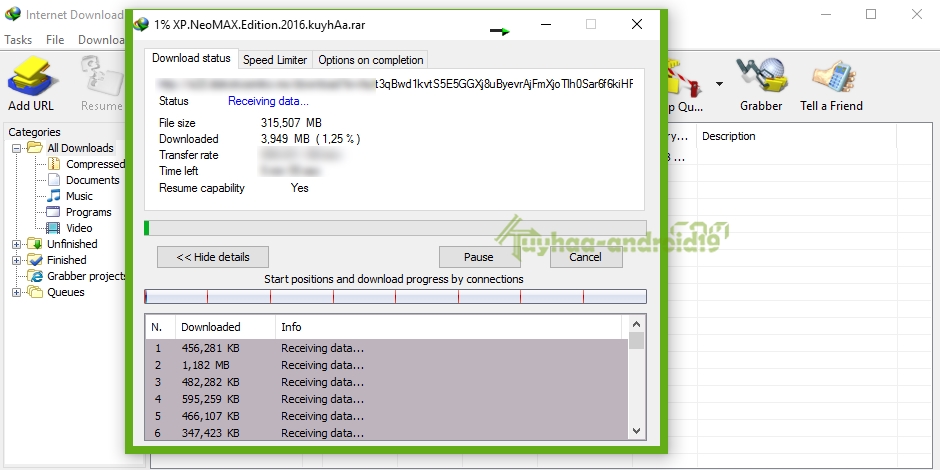The width and height of the screenshot is (940, 470).
Task: Click the IDM icon in download dialog title
Action: coord(141,25)
